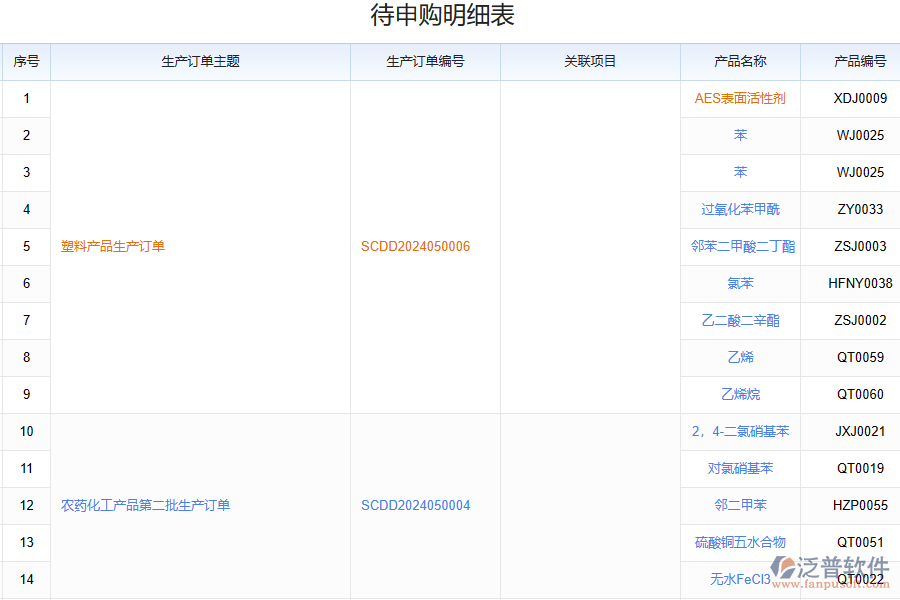Click the 生产订单编号 column header
Image resolution: width=900 pixels, height=600 pixels.
[425, 61]
